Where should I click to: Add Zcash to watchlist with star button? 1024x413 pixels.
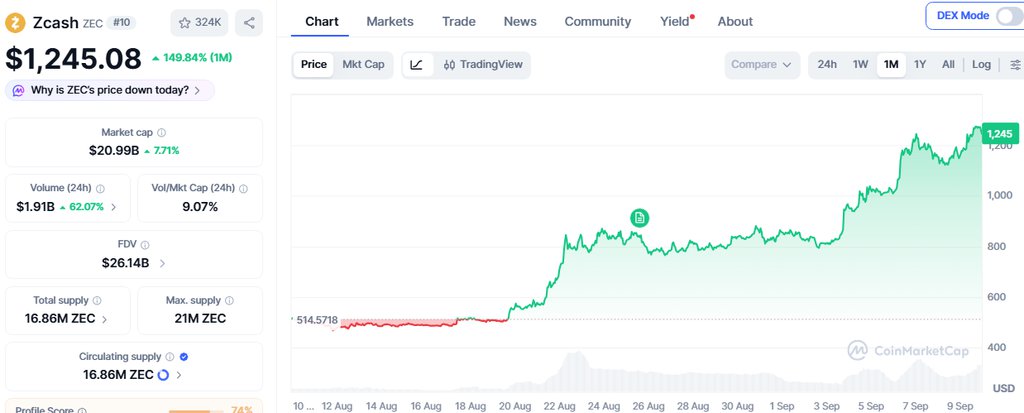[199, 23]
